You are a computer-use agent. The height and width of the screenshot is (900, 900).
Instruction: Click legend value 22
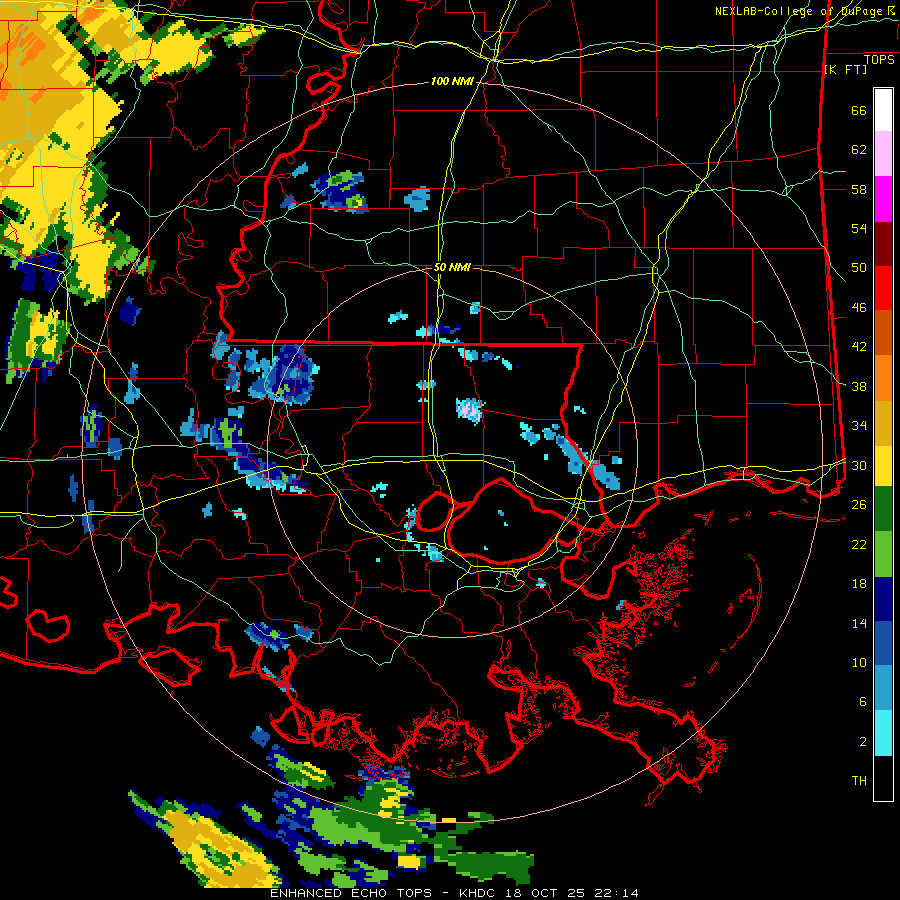pyautogui.click(x=859, y=544)
